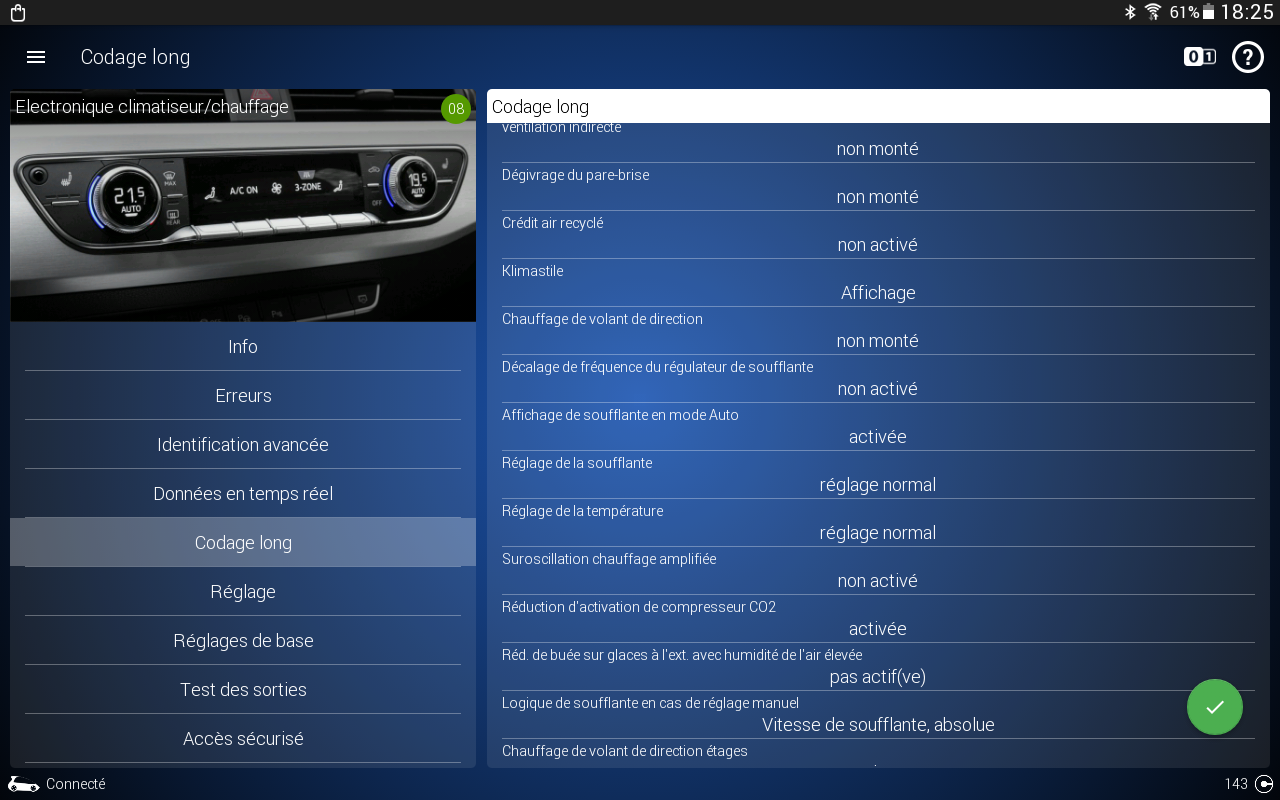Open the hamburger navigation menu

pos(36,57)
